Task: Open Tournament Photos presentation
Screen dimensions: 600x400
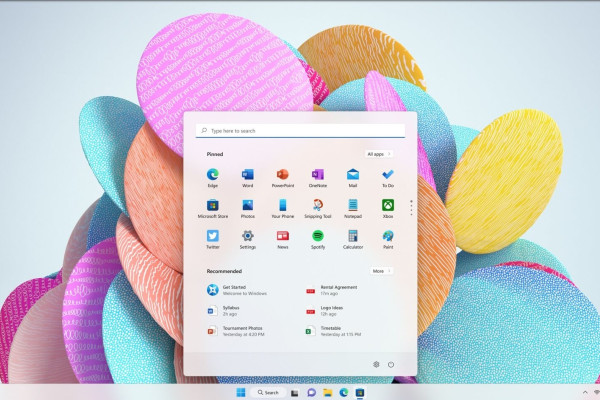Action: 236,331
